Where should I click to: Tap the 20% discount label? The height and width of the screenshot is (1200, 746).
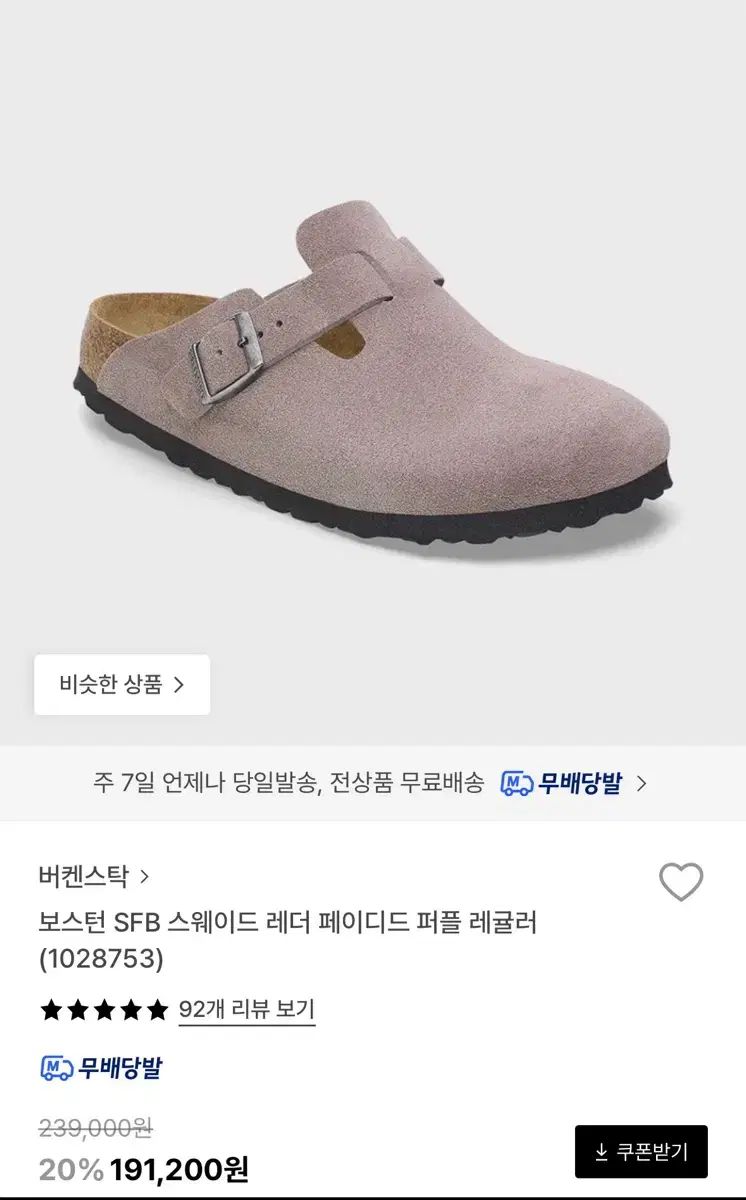tap(71, 1169)
